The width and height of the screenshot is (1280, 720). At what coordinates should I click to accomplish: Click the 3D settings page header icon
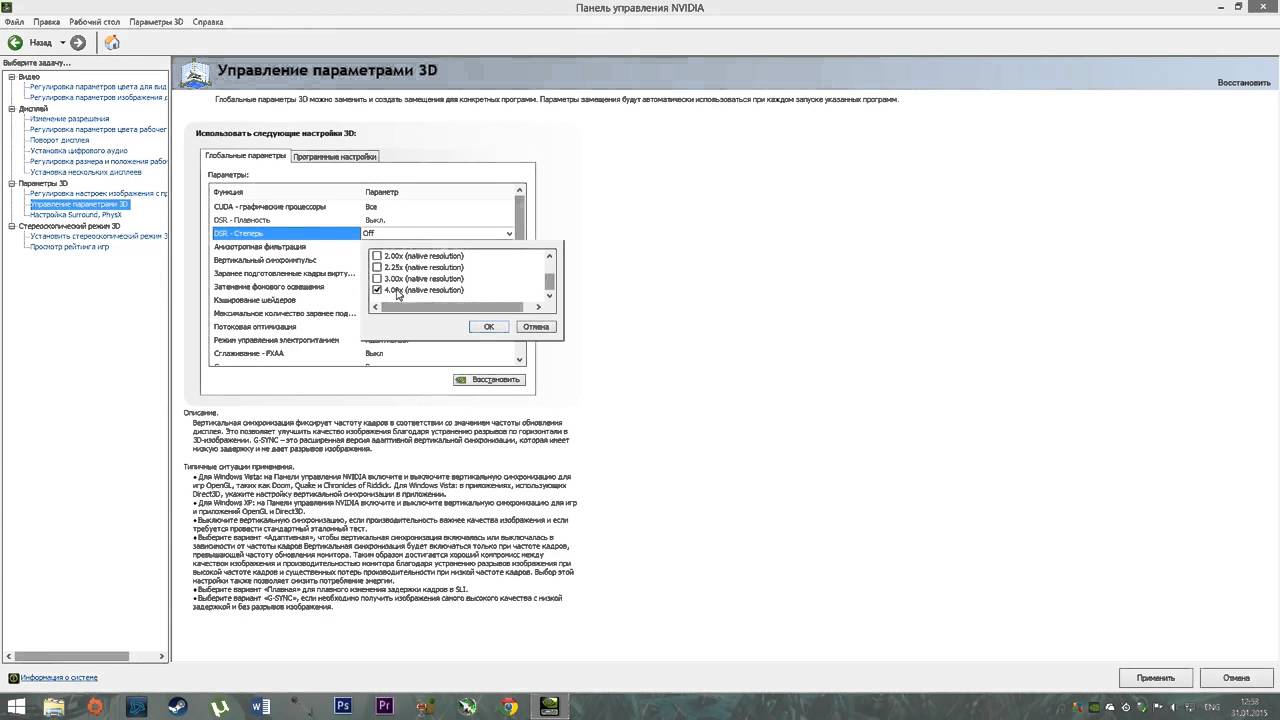(x=195, y=73)
